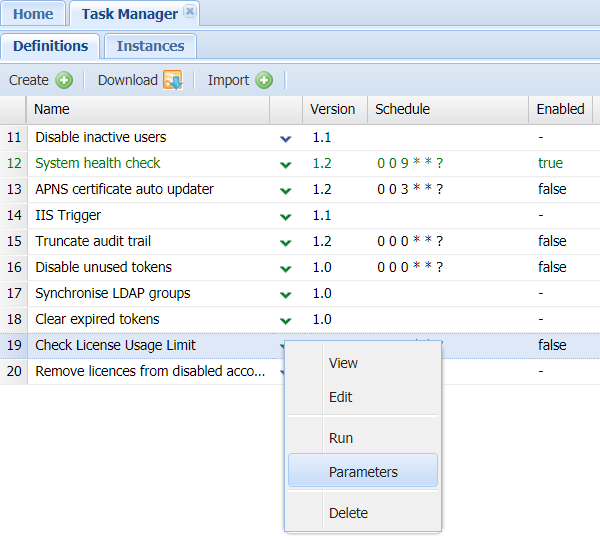Expand arrow for Clear expired tokens row
The height and width of the screenshot is (540, 600).
(x=286, y=320)
